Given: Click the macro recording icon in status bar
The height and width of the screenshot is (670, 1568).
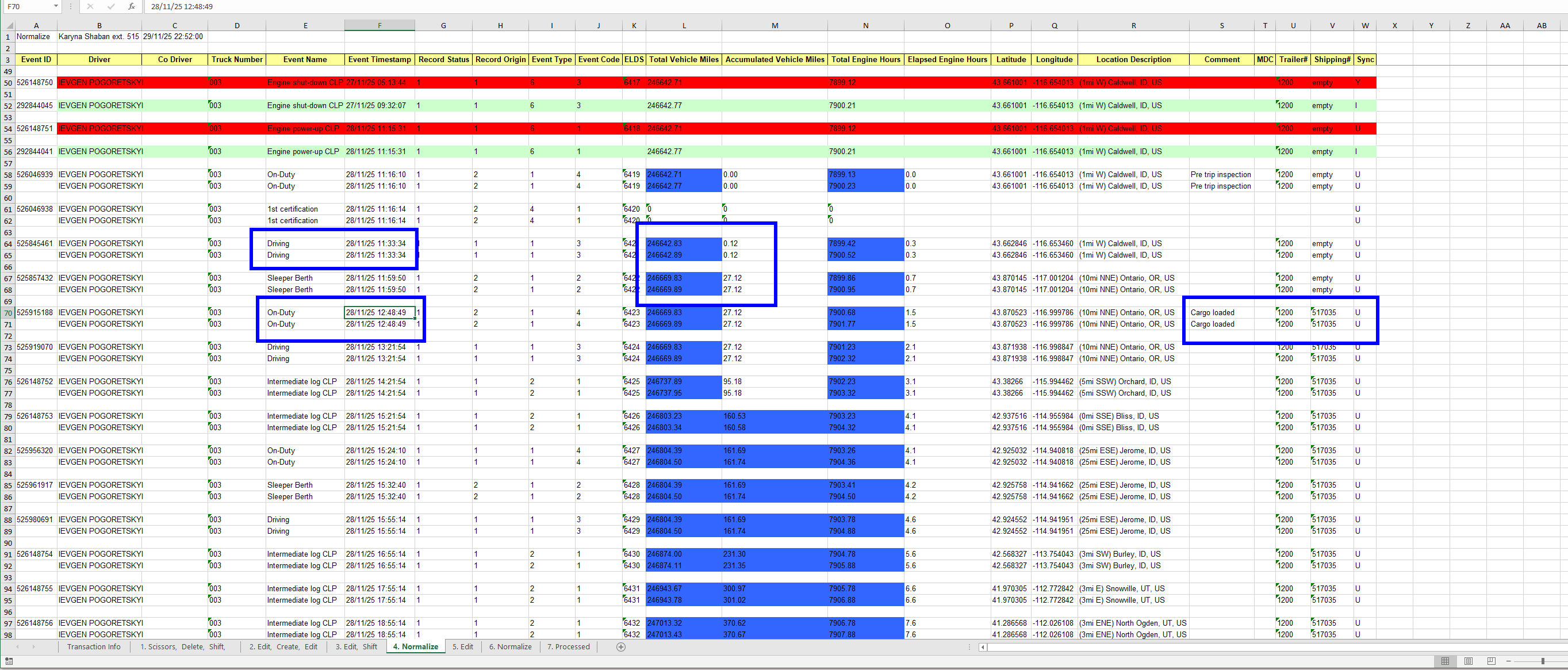Looking at the screenshot, I should 9,661.
